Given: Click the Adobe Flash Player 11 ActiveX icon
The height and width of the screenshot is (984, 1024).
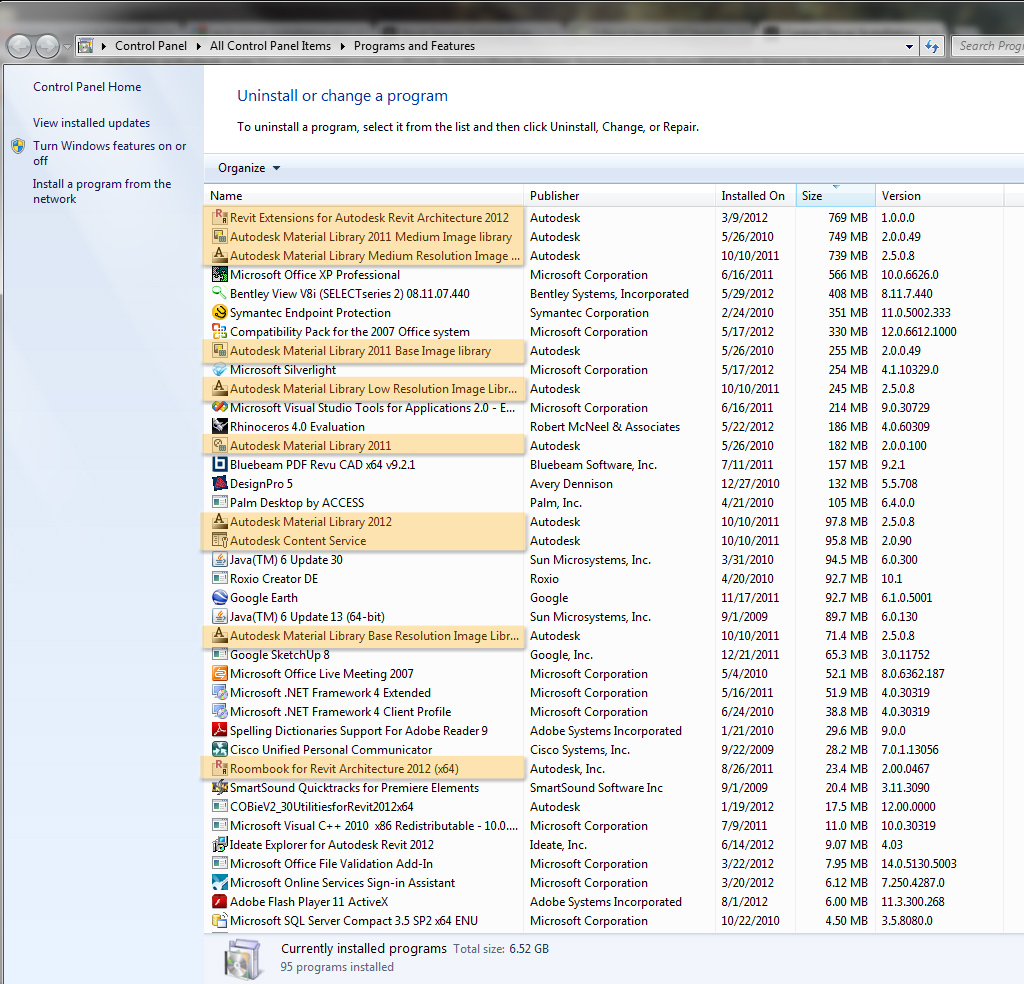Looking at the screenshot, I should (x=220, y=901).
